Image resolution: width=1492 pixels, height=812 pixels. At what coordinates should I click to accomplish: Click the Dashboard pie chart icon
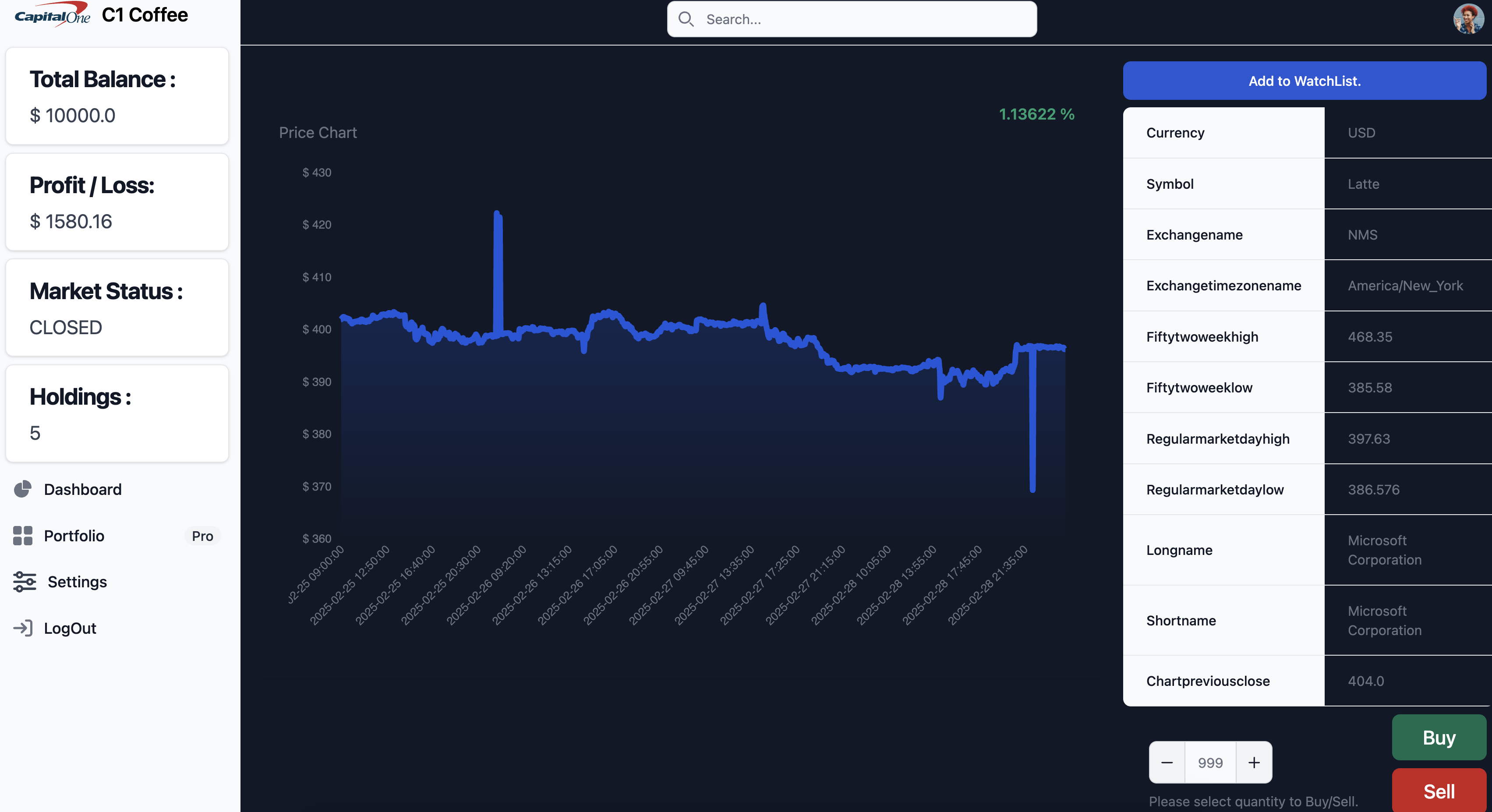(x=23, y=489)
